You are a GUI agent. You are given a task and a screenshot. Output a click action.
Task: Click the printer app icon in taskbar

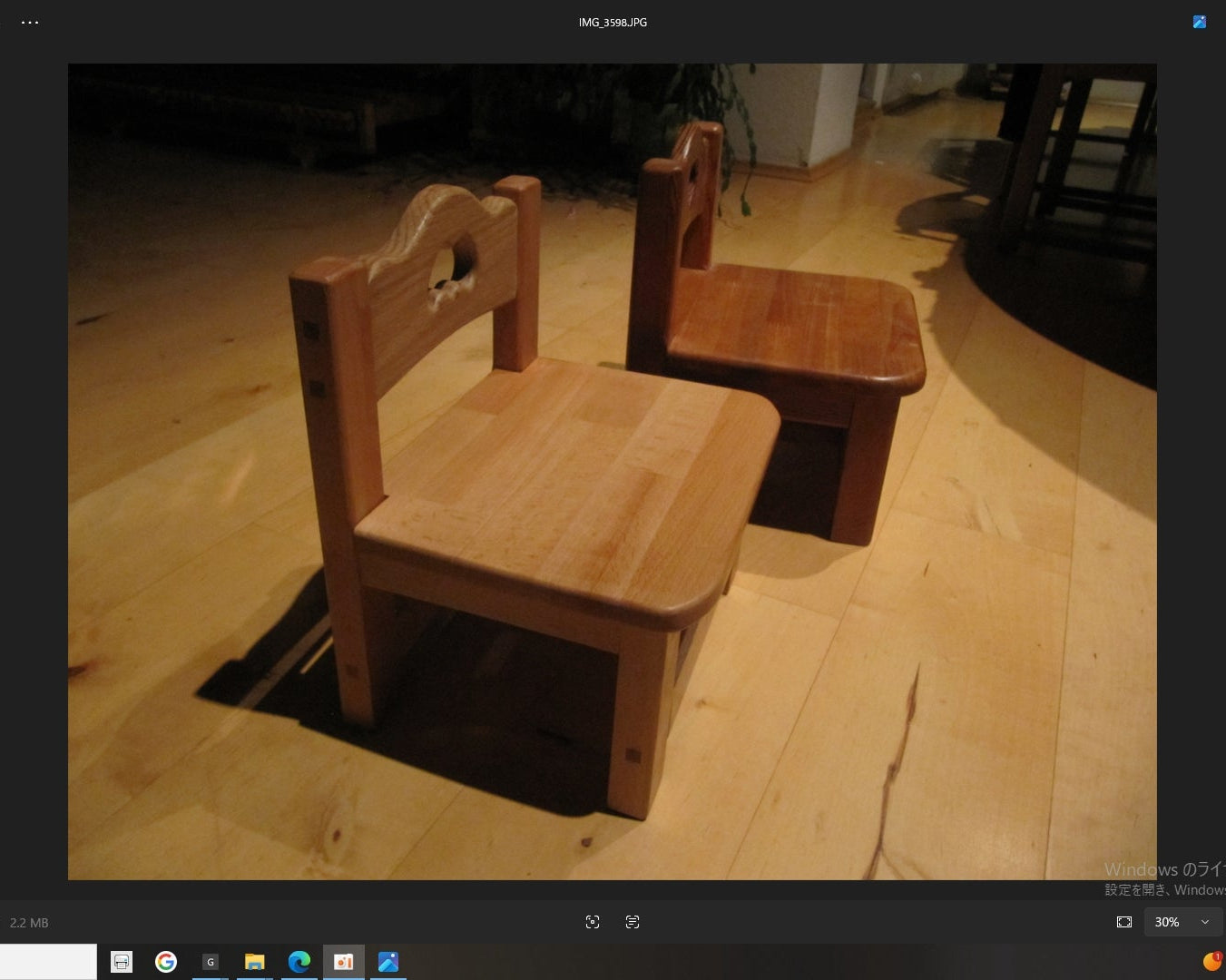coord(122,962)
